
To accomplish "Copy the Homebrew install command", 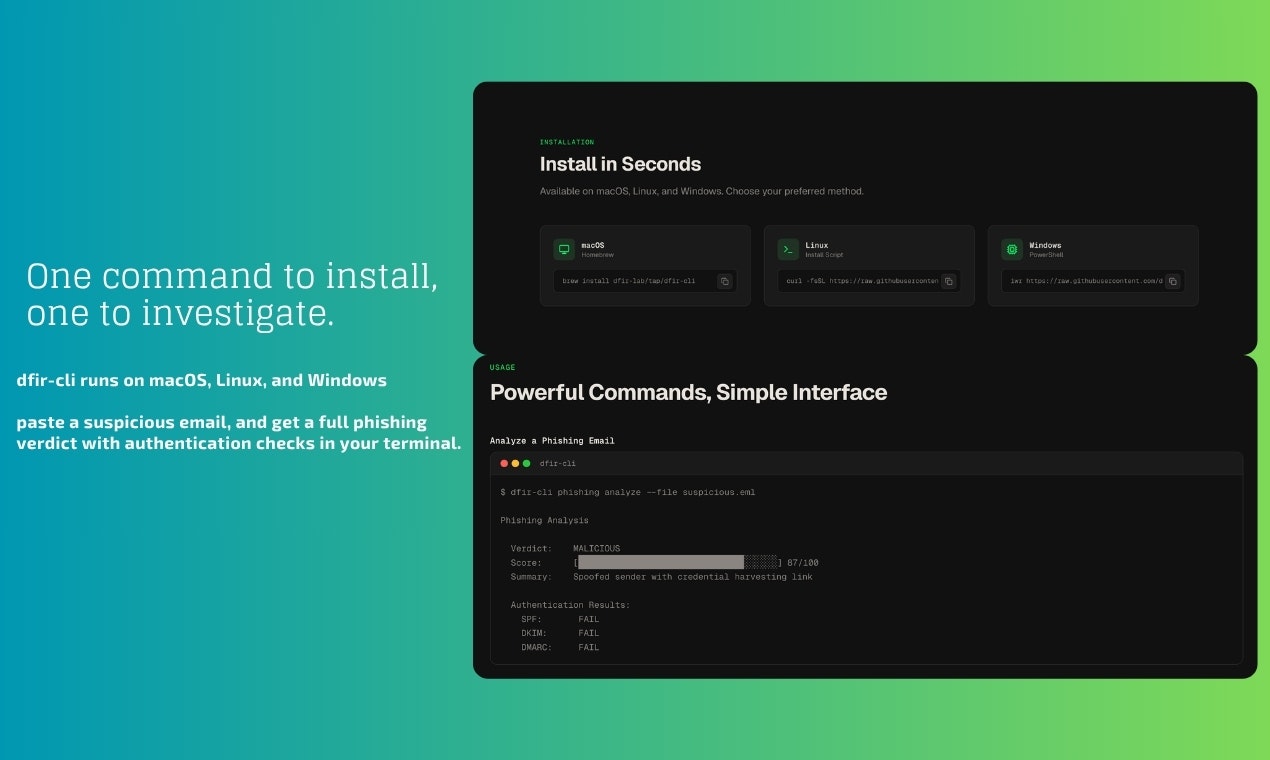I will click(x=725, y=281).
